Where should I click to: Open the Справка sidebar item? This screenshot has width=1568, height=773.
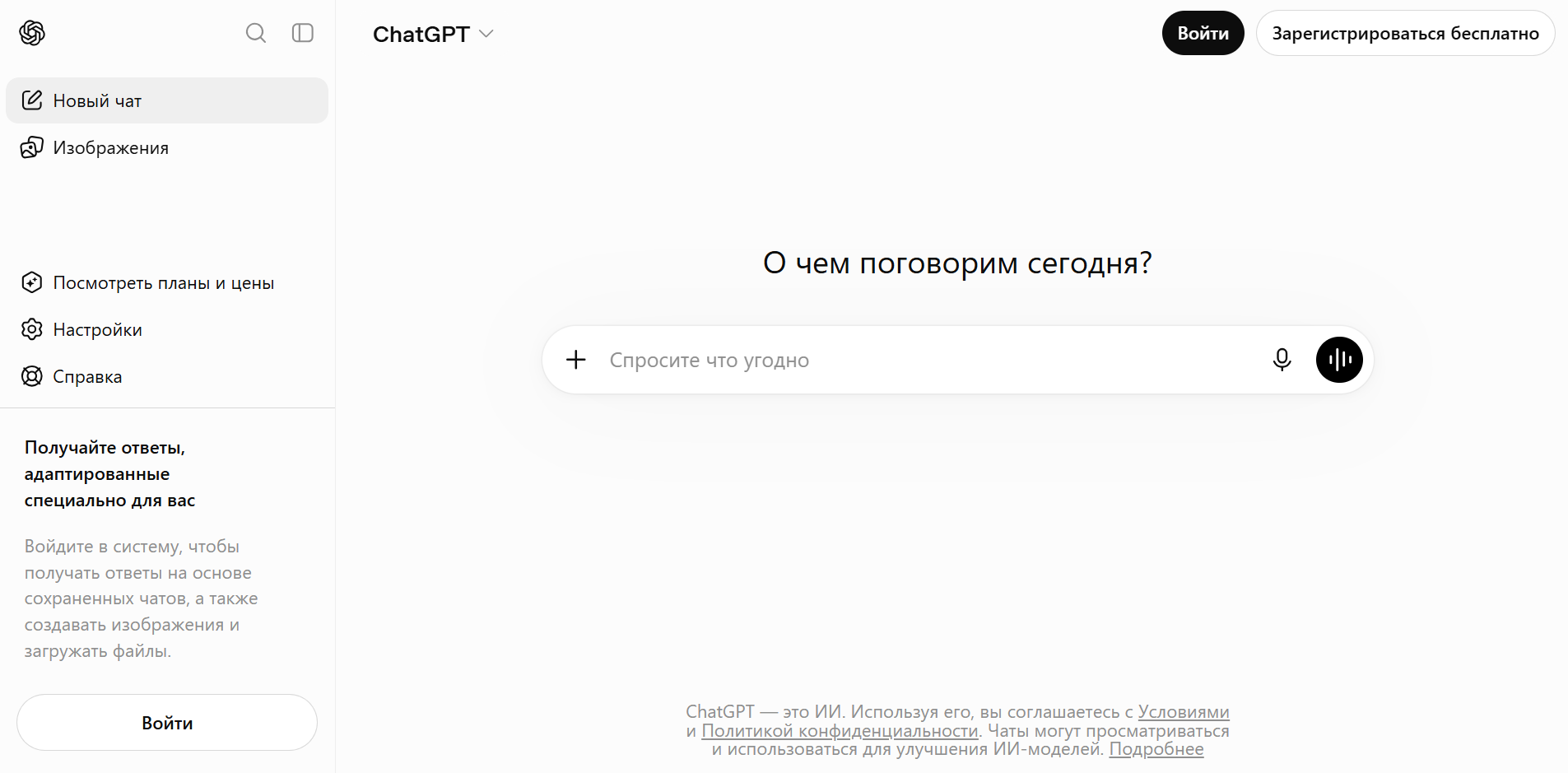click(167, 376)
